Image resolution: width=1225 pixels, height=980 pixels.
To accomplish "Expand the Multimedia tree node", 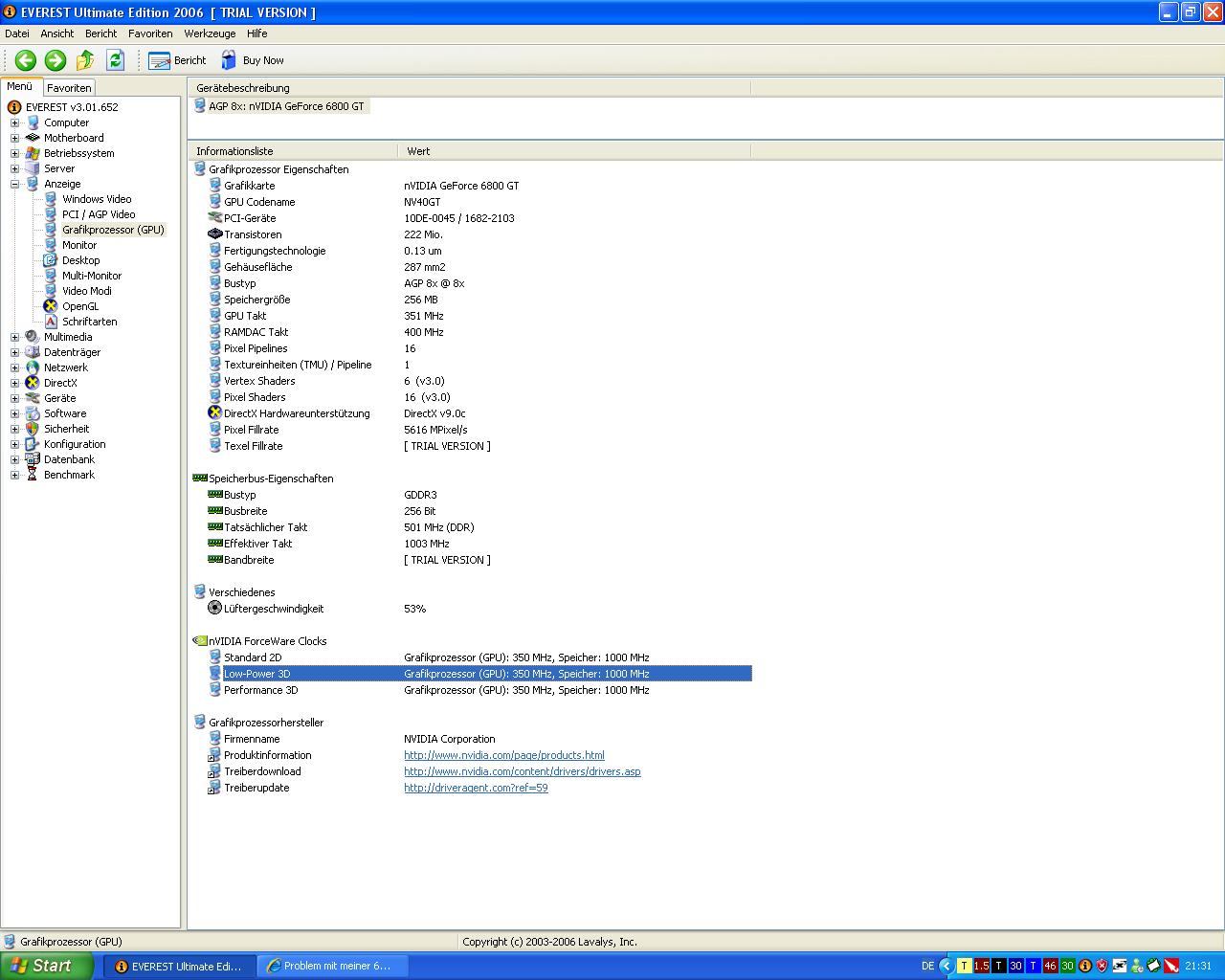I will pos(14,337).
